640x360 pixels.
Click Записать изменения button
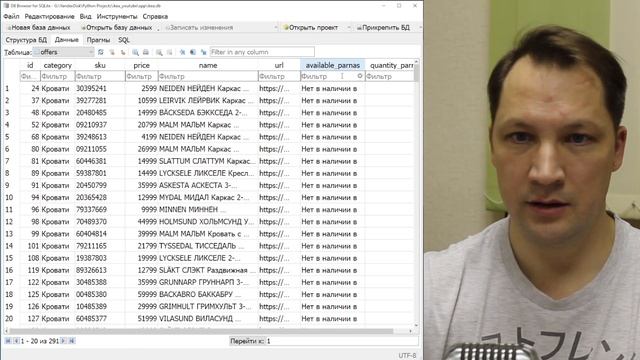[x=199, y=27]
